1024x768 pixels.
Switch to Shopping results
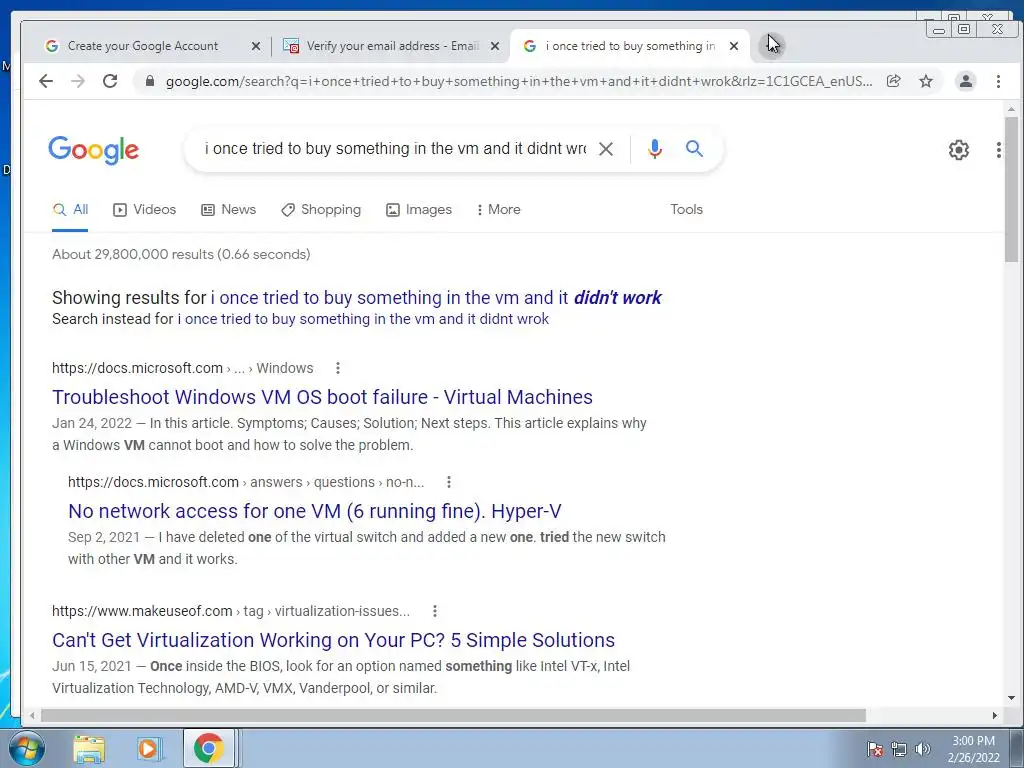coord(321,210)
